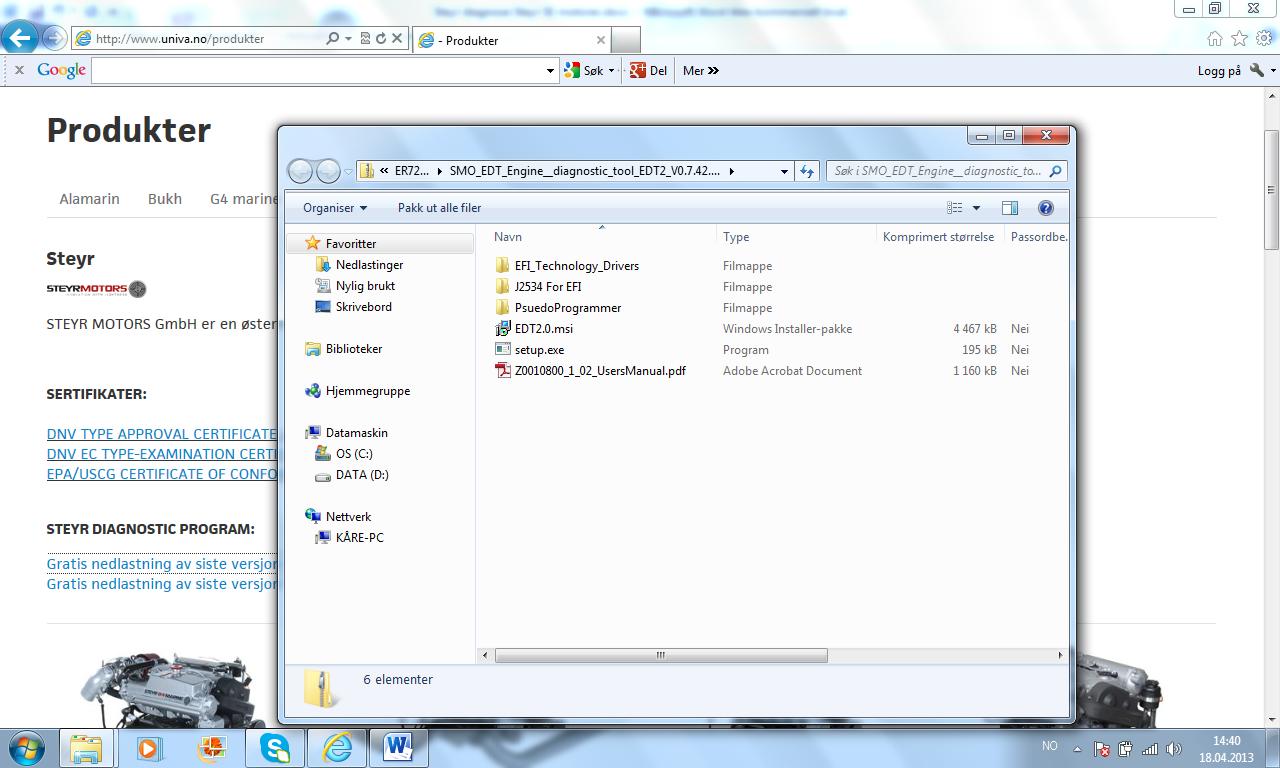Select EFI_Technology_Drivers folder
Screen dimensions: 1280x768
pyautogui.click(x=576, y=266)
